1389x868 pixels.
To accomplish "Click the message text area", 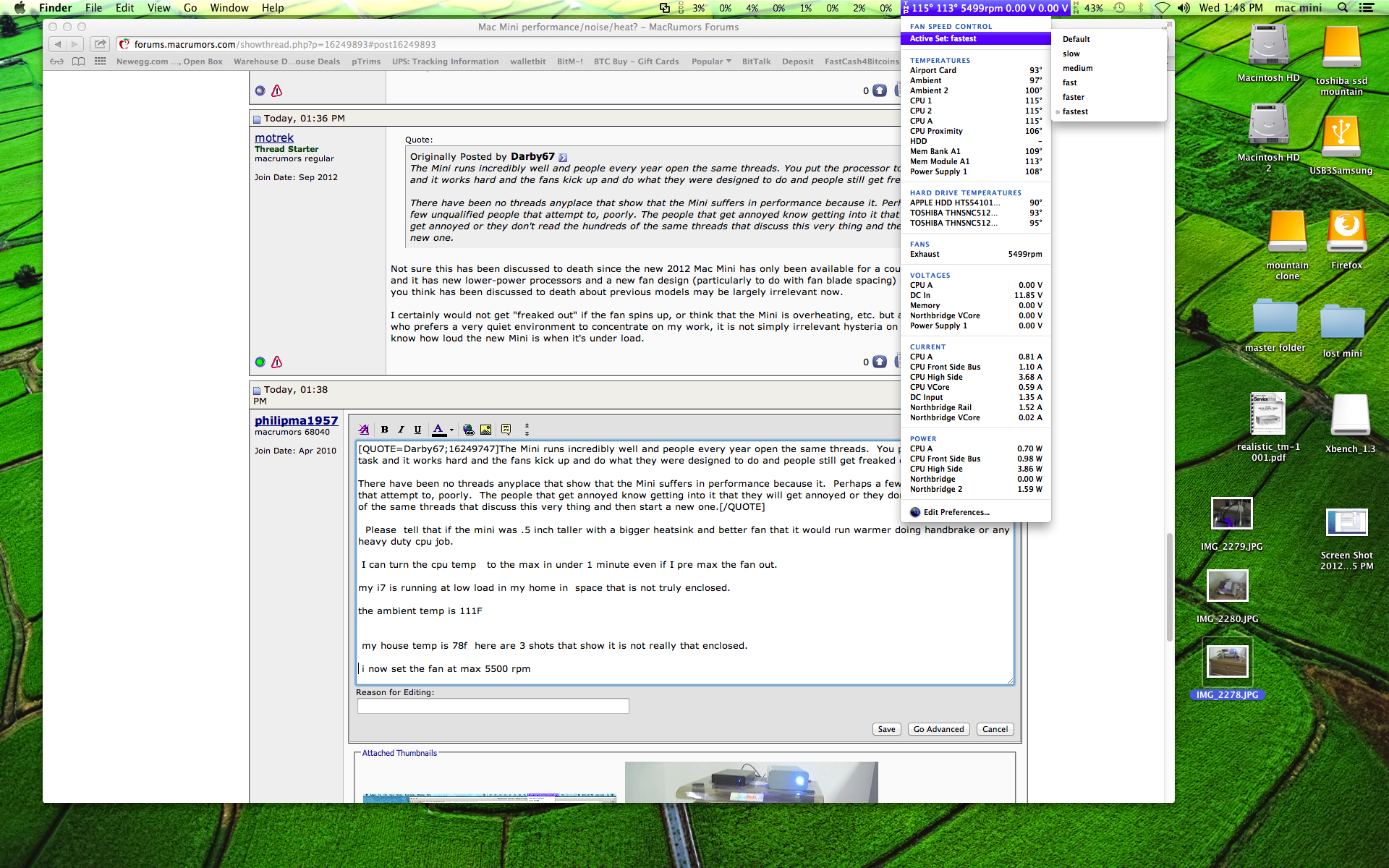I will 684,562.
